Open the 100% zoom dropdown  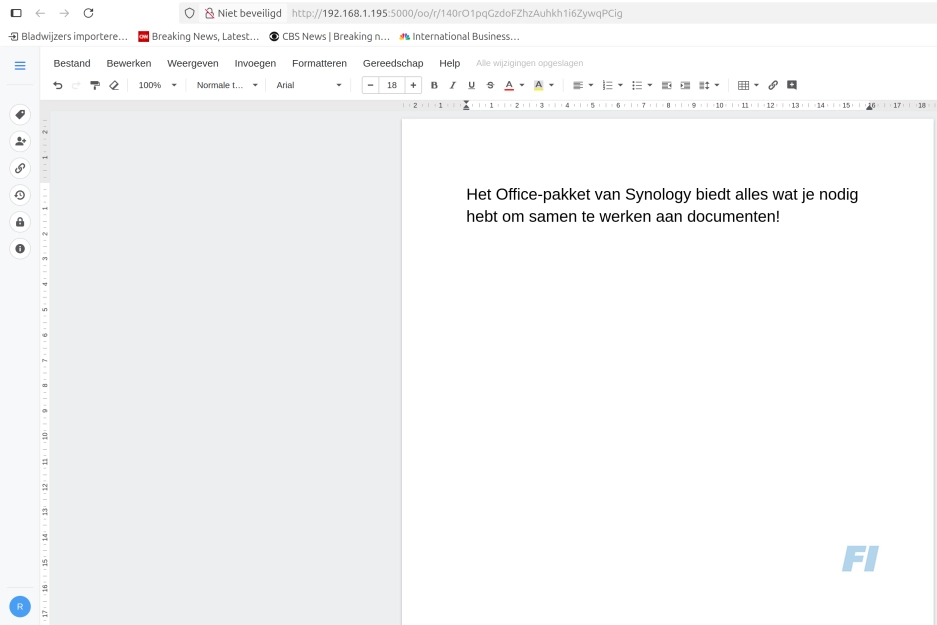(x=157, y=85)
